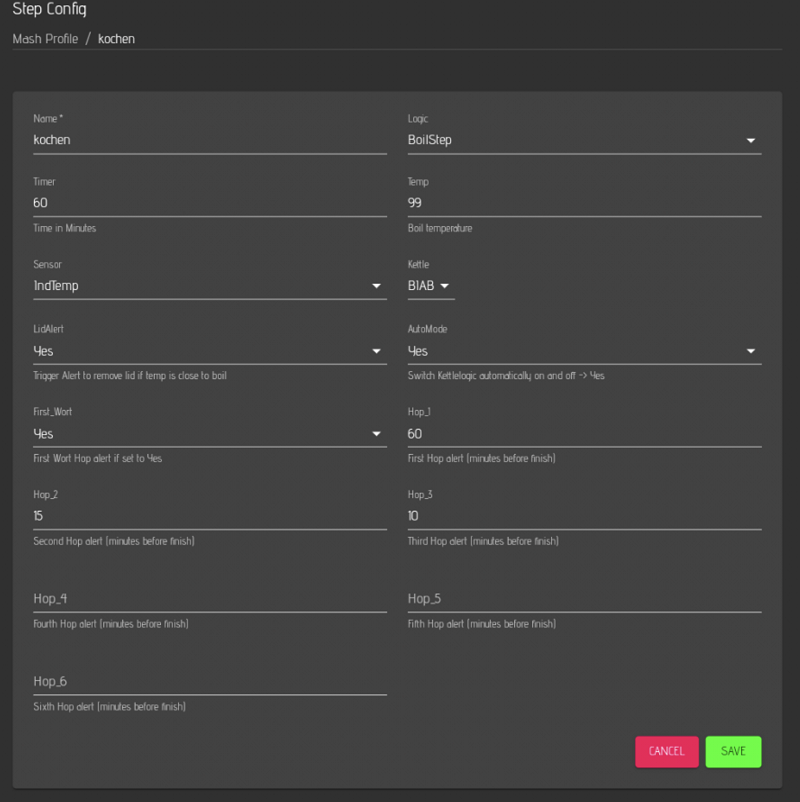This screenshot has width=800, height=802.
Task: Click the Timer field showing 60
Action: (209, 203)
